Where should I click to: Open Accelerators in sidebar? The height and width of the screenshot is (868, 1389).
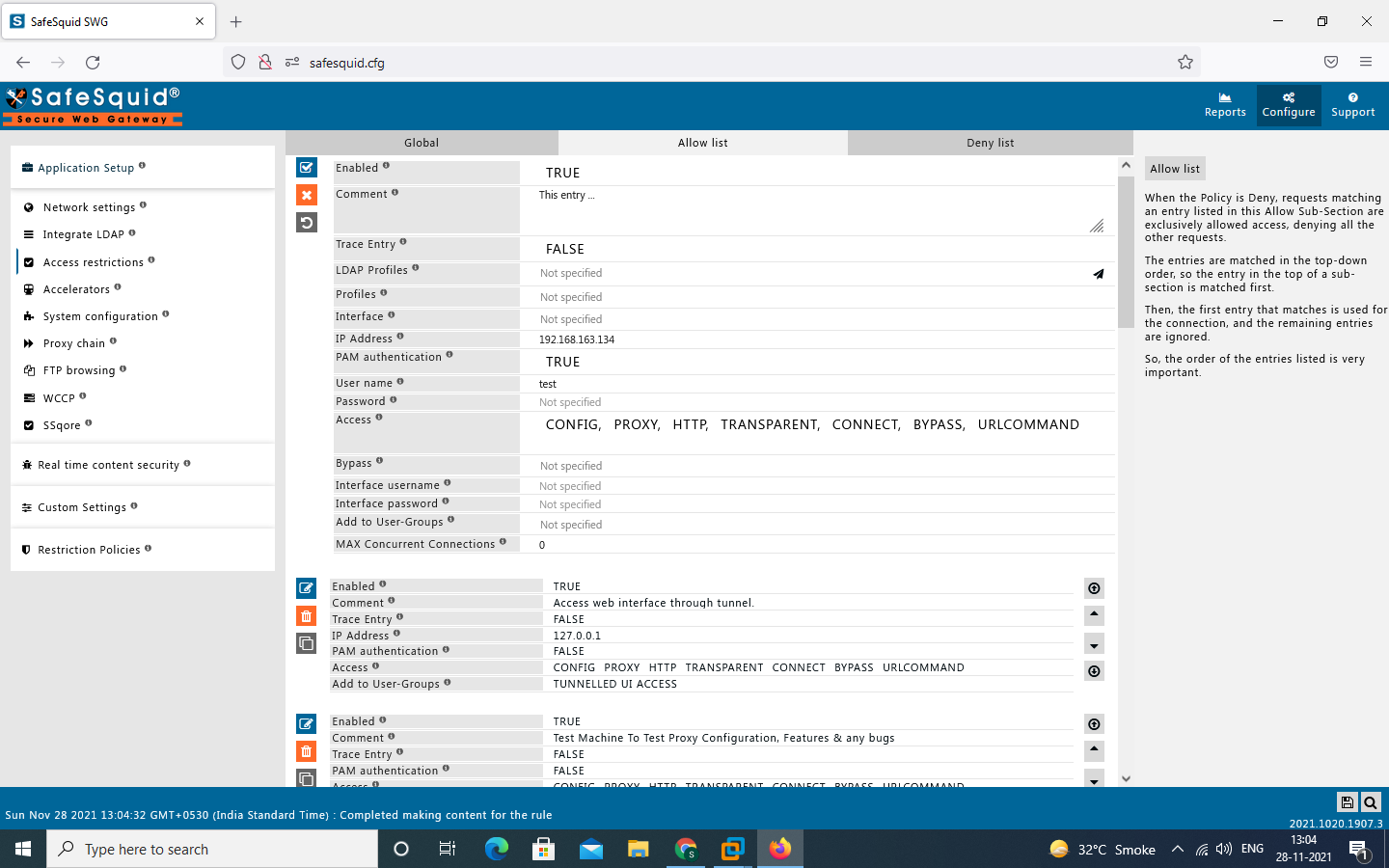tap(76, 289)
